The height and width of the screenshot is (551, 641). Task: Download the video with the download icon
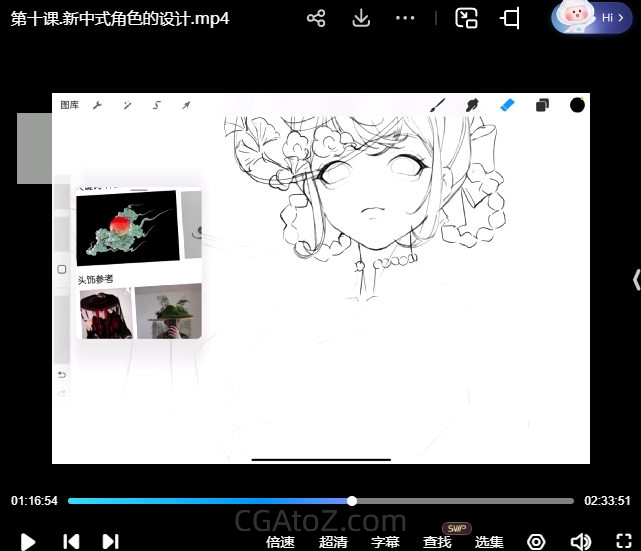(x=361, y=18)
